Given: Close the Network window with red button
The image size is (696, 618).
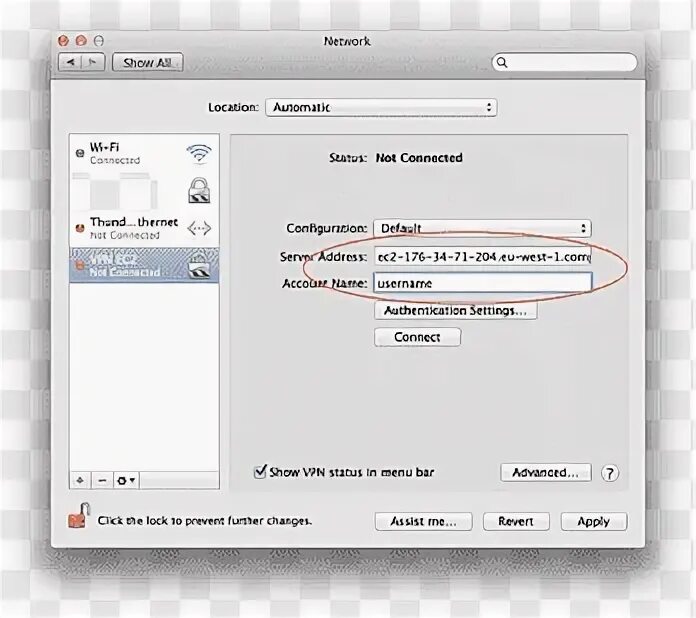Looking at the screenshot, I should coord(63,41).
